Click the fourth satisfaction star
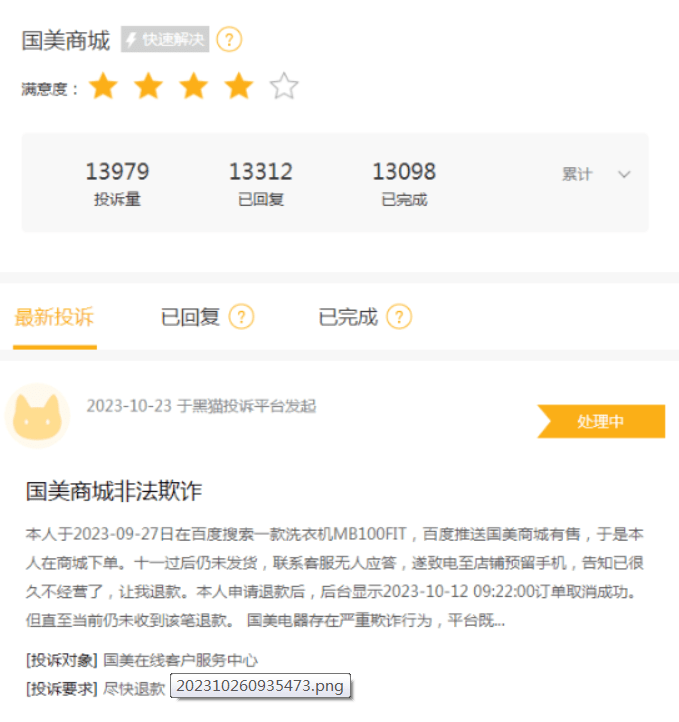This screenshot has width=679, height=722. click(x=239, y=86)
